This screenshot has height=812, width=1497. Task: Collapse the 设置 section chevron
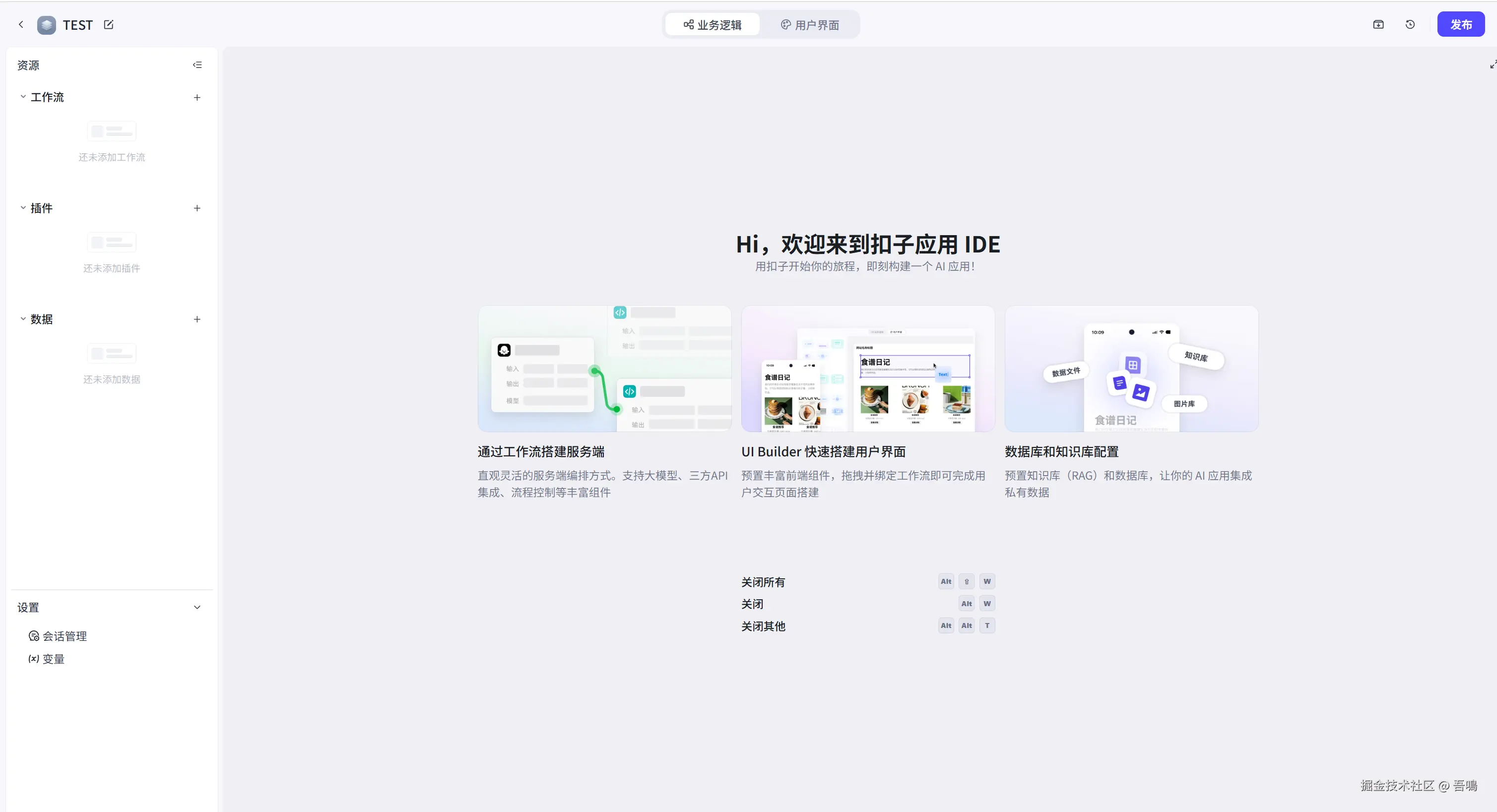(197, 608)
